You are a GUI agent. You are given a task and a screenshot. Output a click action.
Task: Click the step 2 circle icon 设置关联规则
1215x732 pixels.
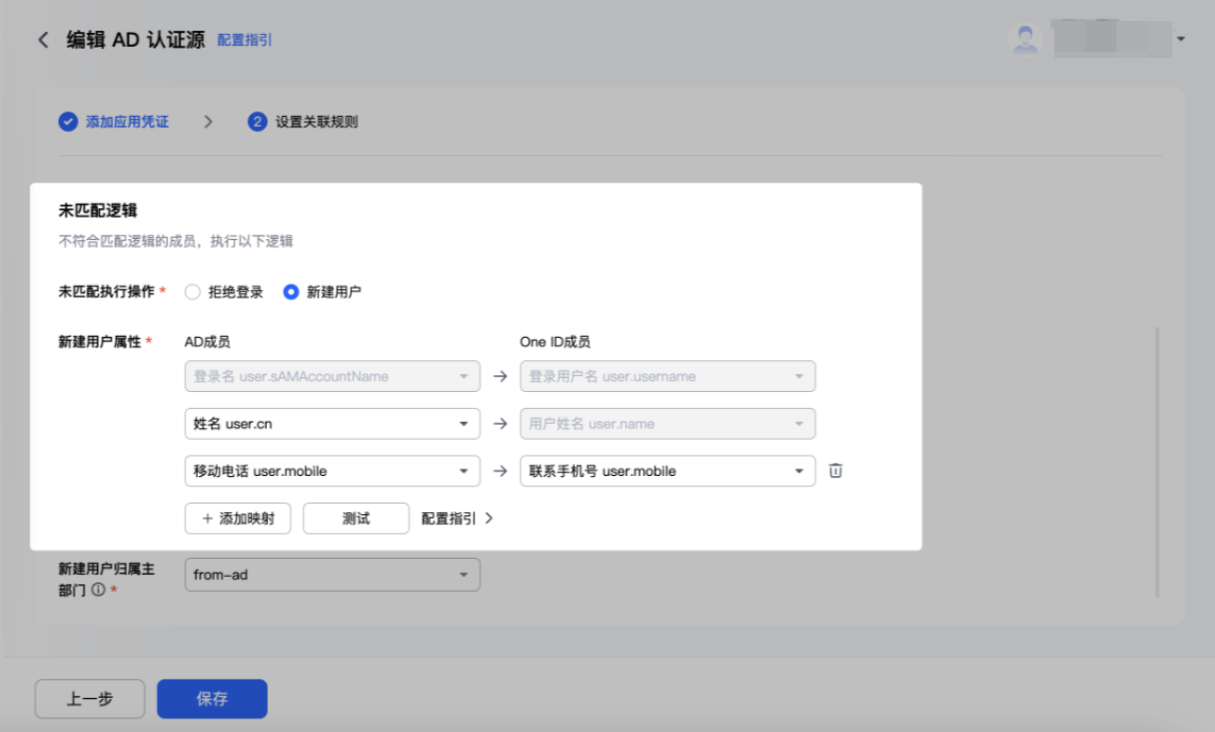(x=257, y=122)
